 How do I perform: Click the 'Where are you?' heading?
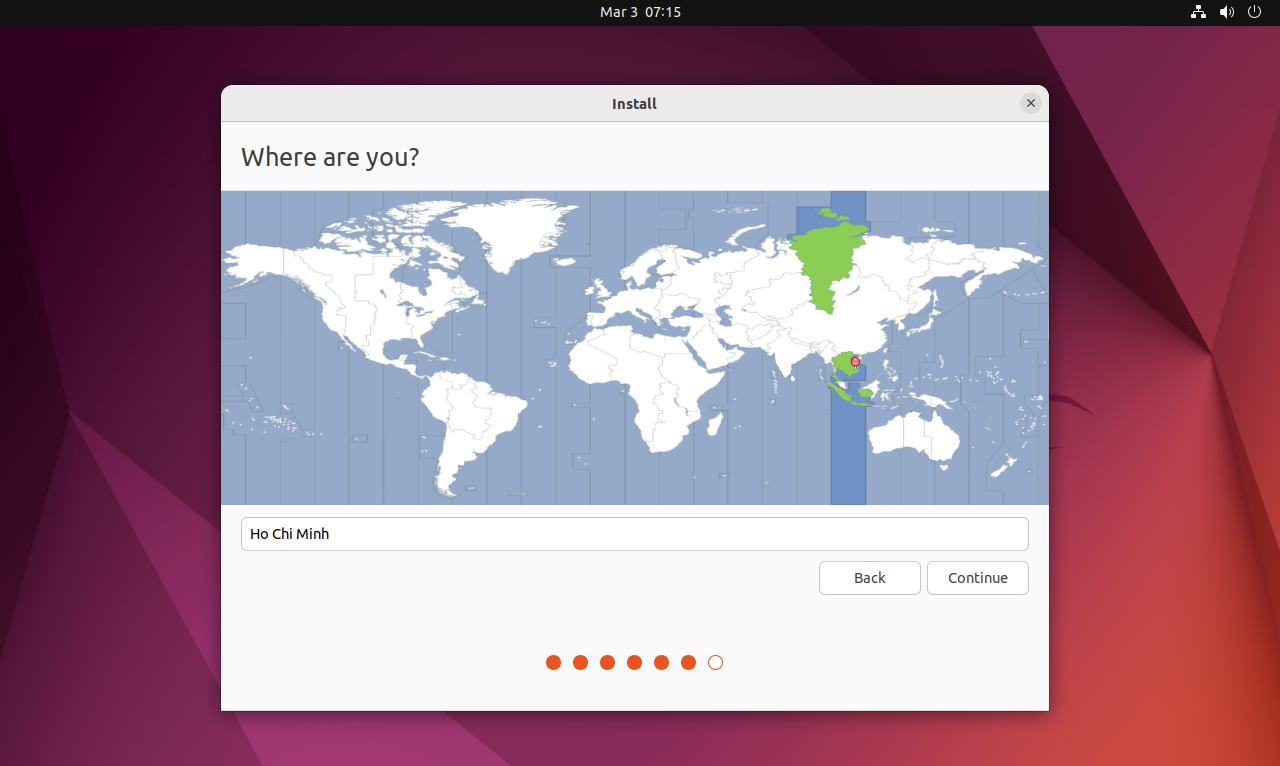[330, 157]
